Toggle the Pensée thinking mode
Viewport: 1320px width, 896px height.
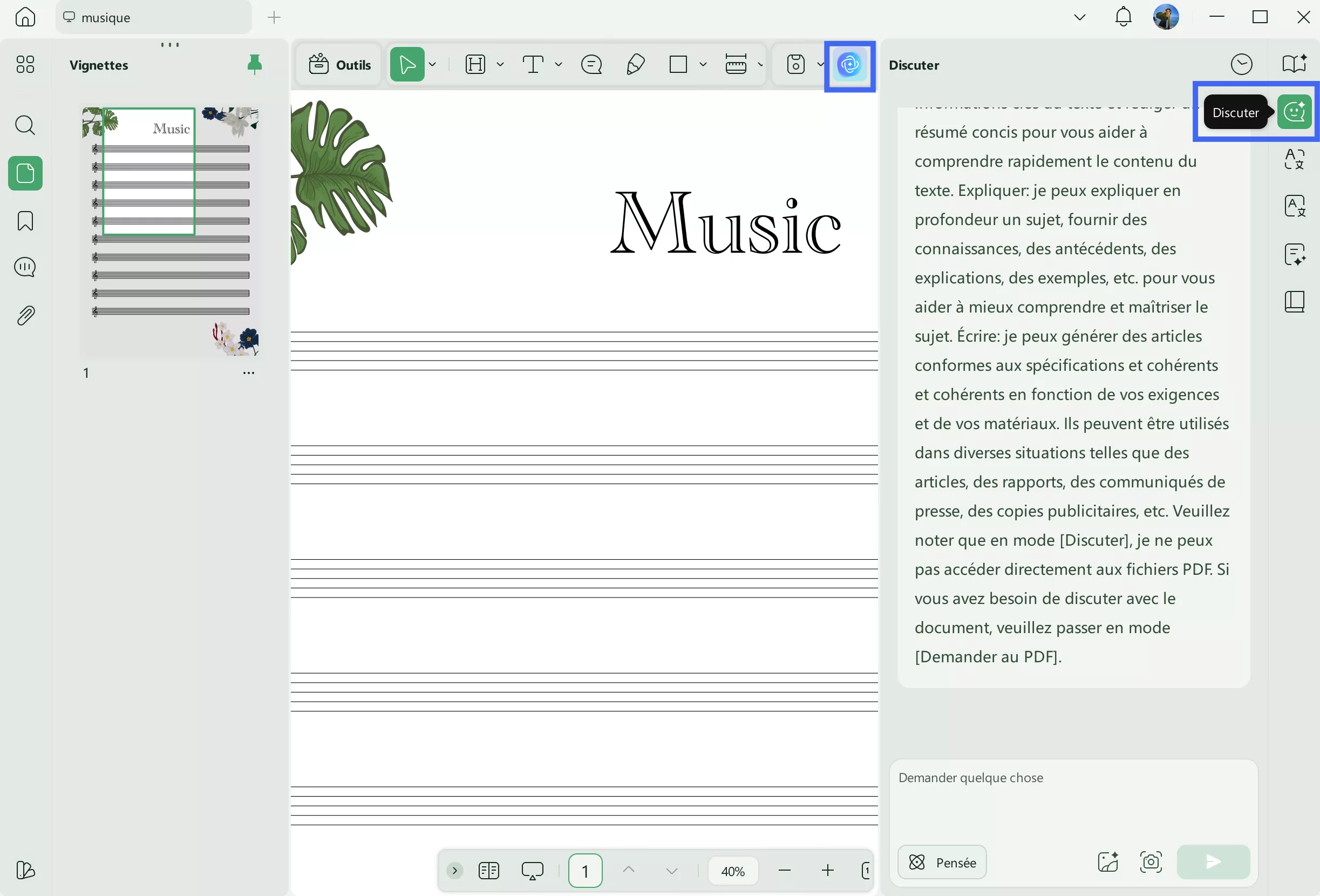[x=942, y=862]
